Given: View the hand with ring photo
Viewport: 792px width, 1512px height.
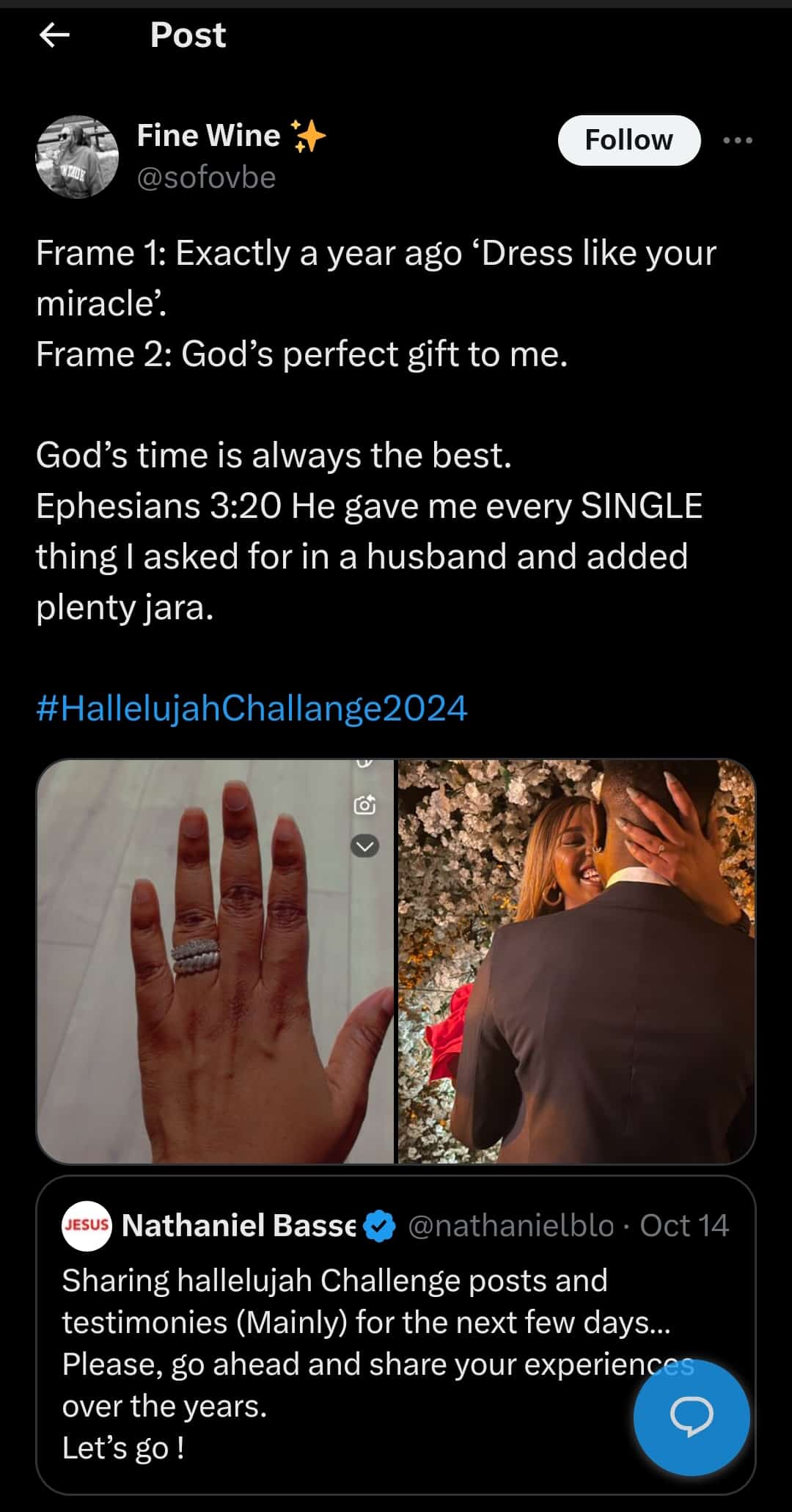Looking at the screenshot, I should pos(216,961).
